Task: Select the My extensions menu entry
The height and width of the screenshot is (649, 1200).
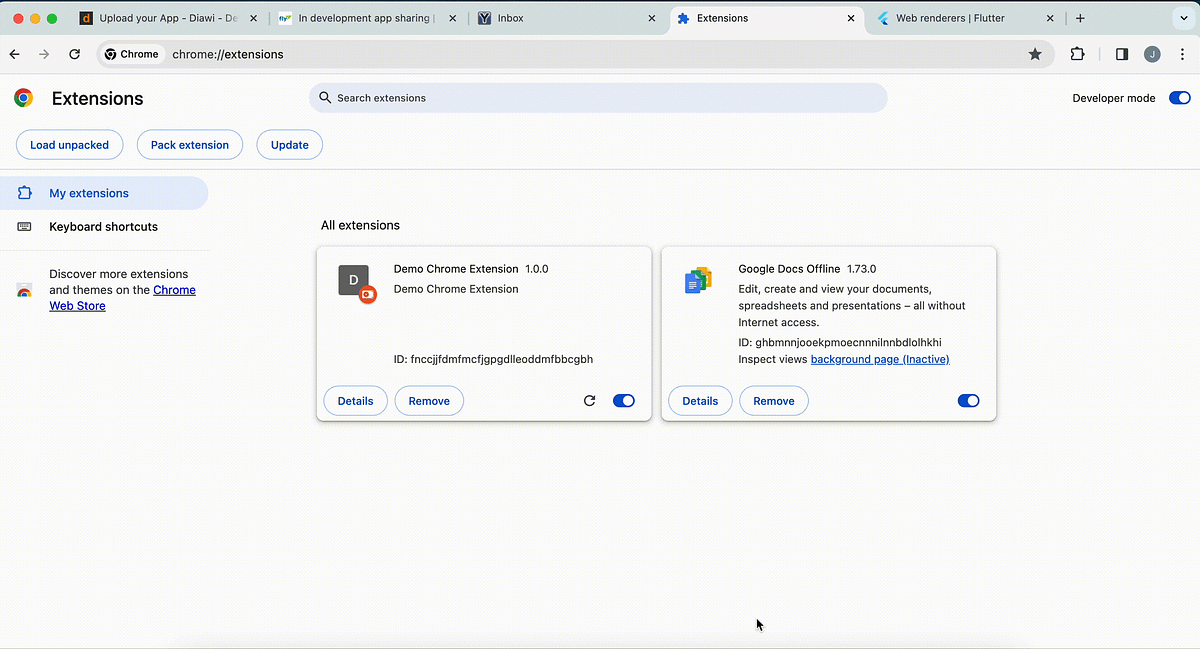Action: [x=88, y=193]
